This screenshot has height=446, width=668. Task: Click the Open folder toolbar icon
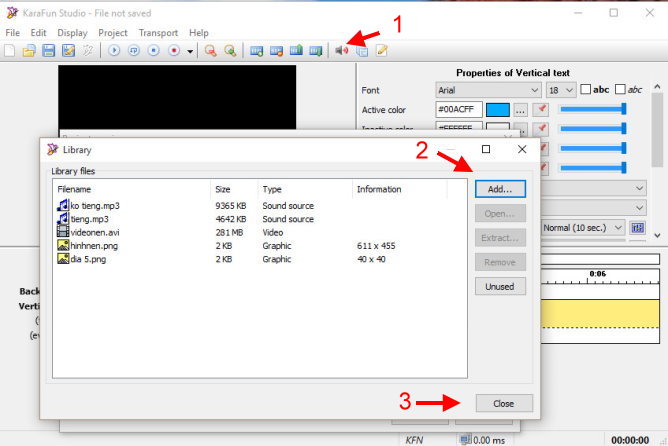click(x=29, y=50)
